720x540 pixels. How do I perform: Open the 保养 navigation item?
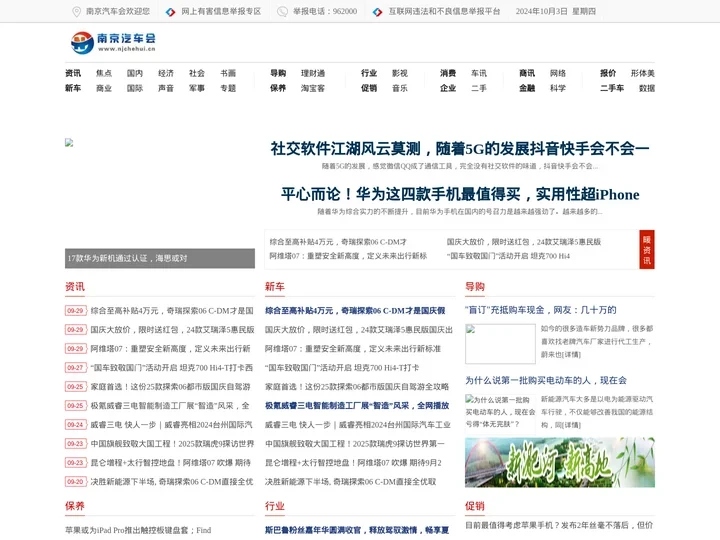[x=278, y=88]
